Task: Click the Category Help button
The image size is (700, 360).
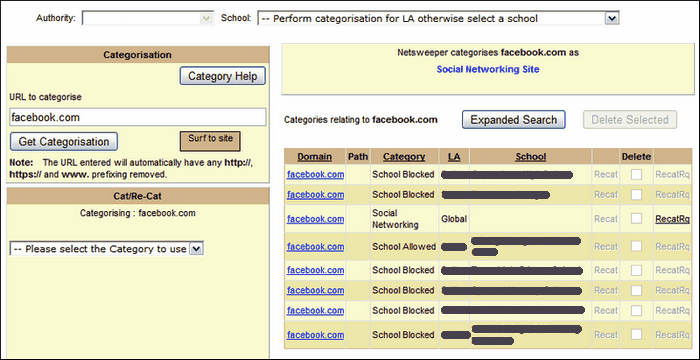Action: tap(222, 76)
